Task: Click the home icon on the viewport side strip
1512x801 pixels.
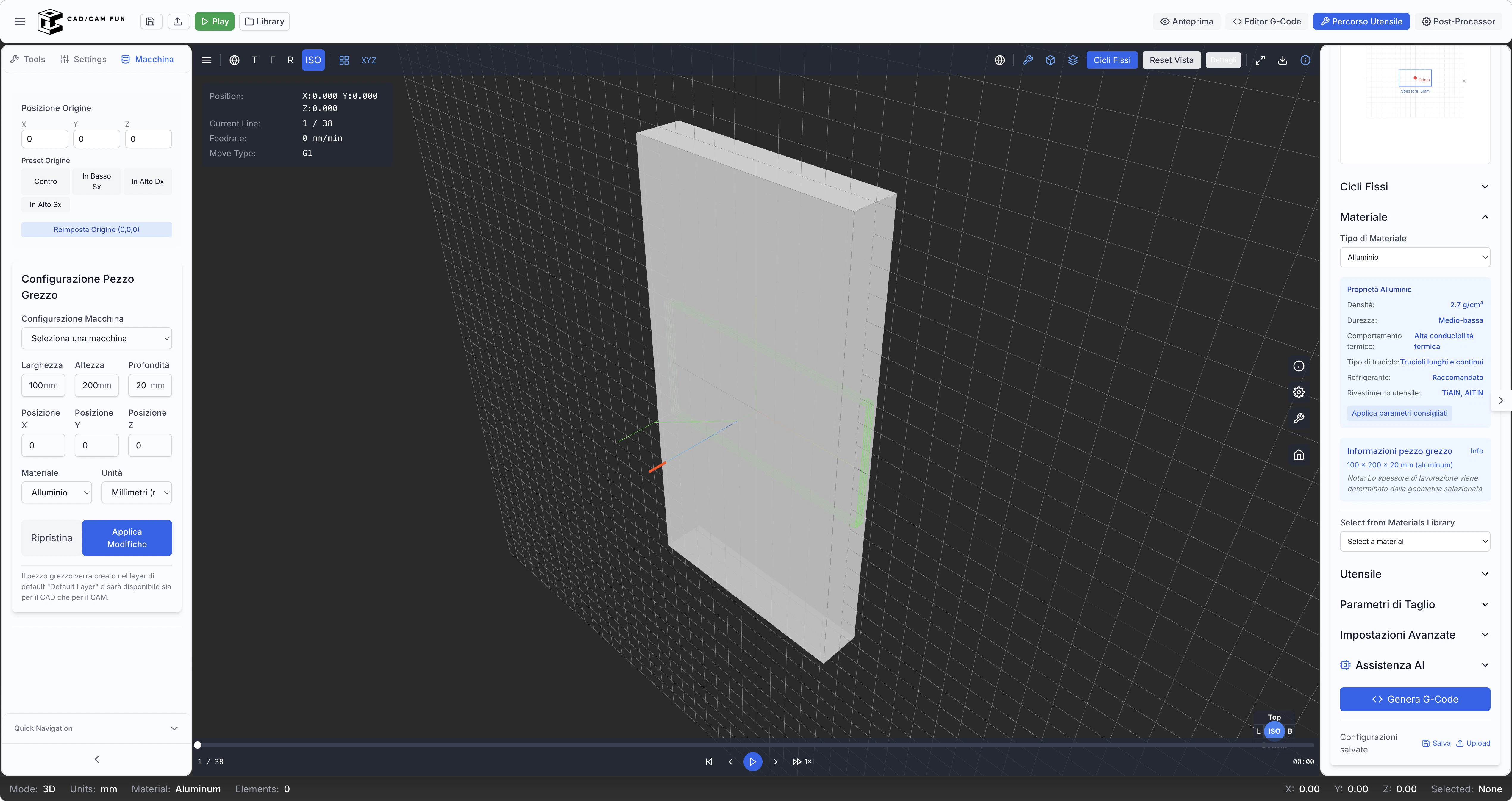Action: coord(1299,455)
